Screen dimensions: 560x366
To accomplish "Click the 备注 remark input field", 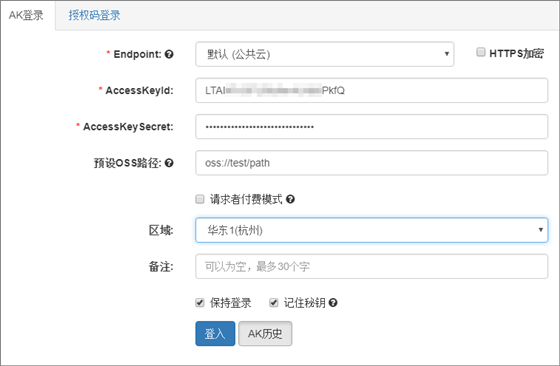I will pyautogui.click(x=371, y=266).
